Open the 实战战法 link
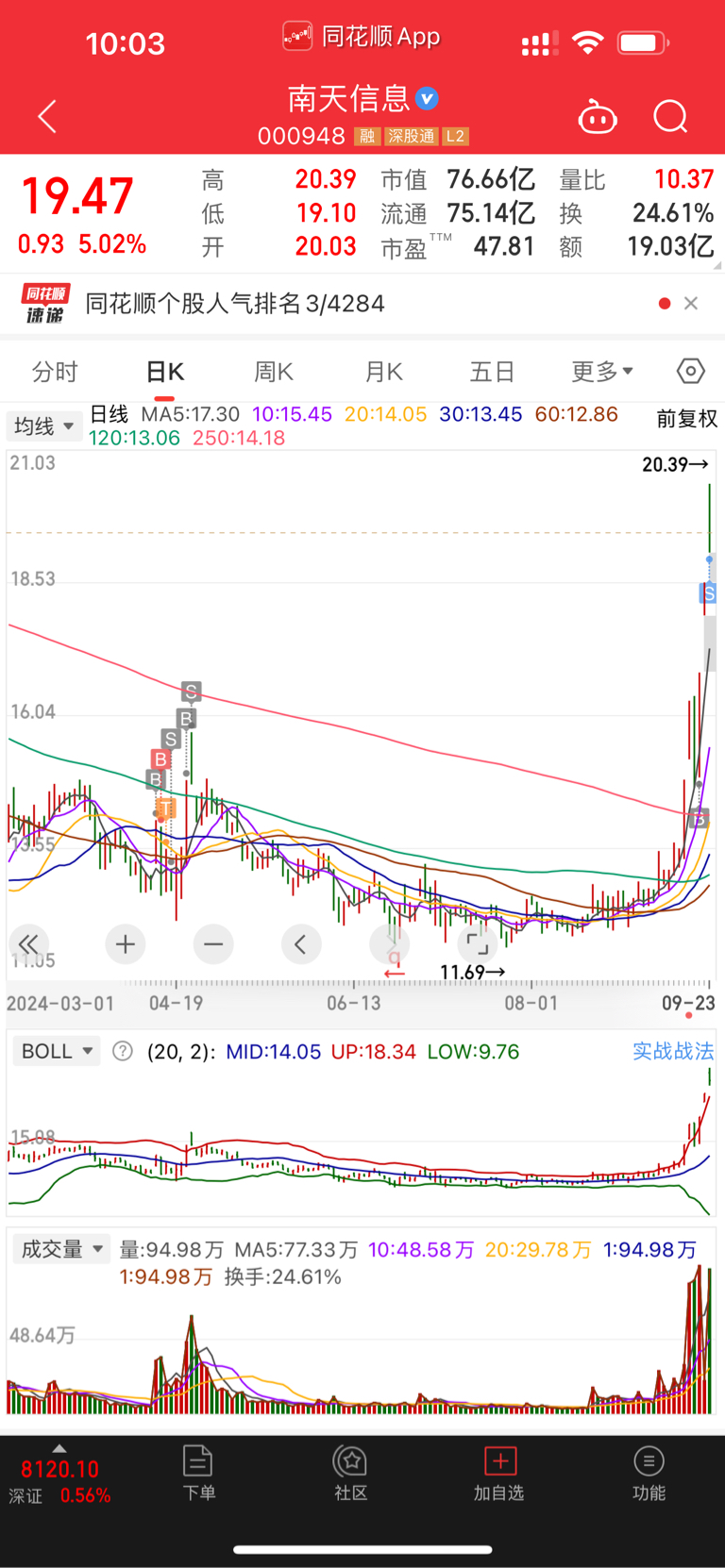Viewport: 725px width, 1568px height. pos(673,1051)
